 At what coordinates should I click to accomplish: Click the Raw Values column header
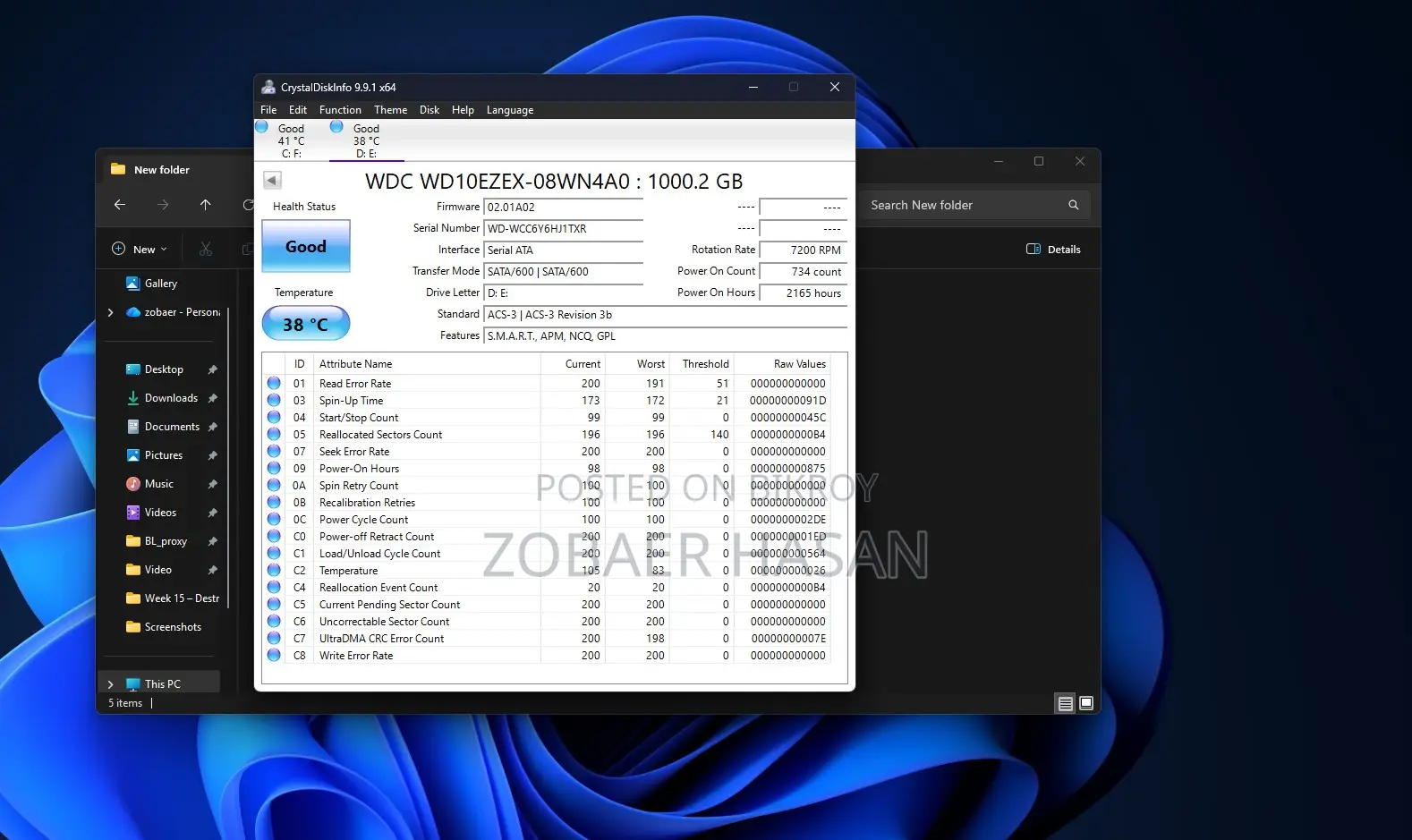tap(781, 364)
